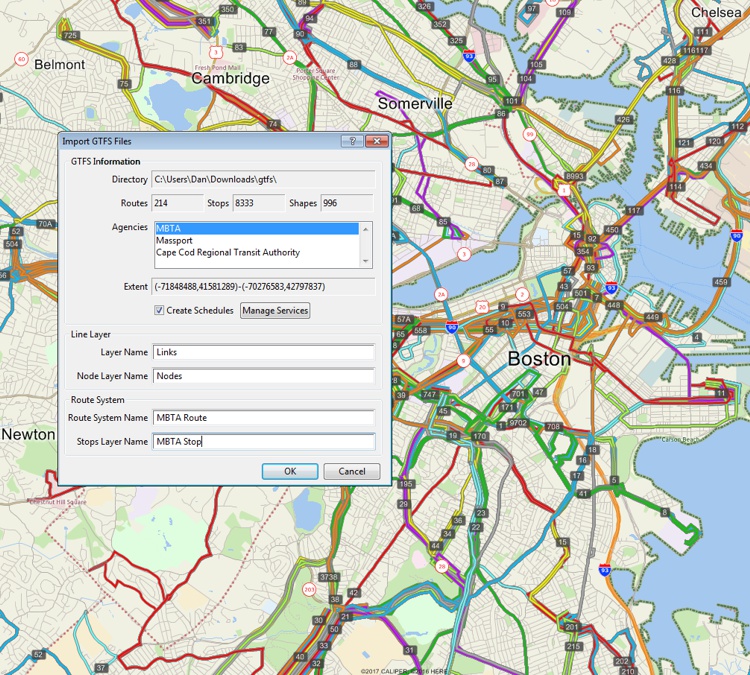Open Manage Services

click(275, 311)
